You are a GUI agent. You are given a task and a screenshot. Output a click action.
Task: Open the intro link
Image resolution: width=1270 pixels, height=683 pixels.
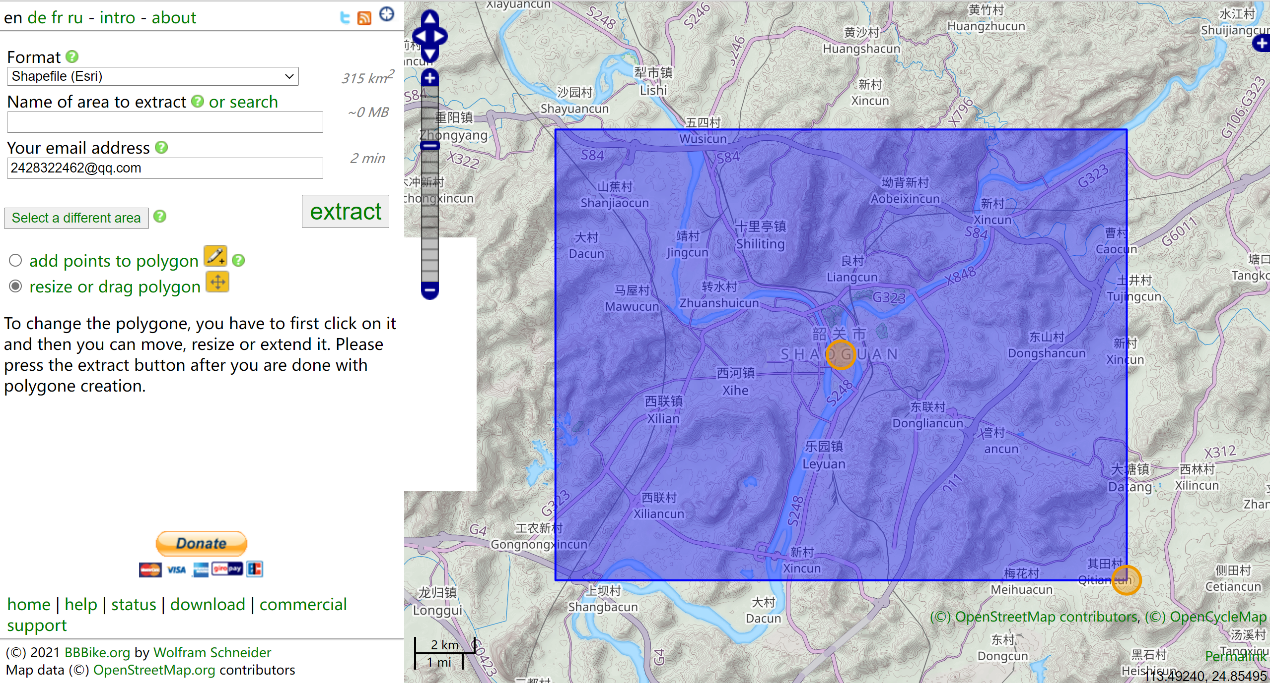119,17
